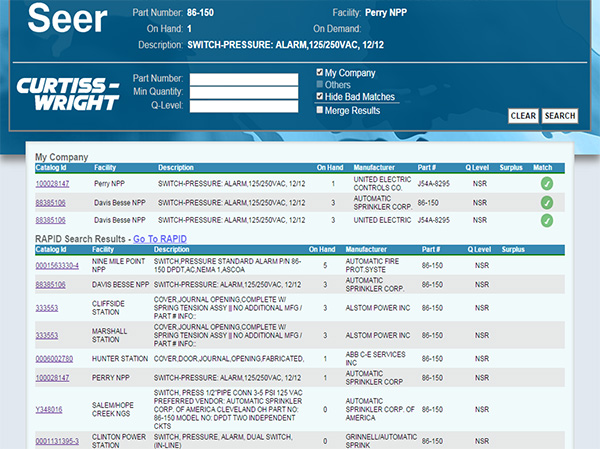Click the green match checkmark for Automatic Sprinkler Corp. row
The height and width of the screenshot is (449, 600).
click(x=547, y=202)
